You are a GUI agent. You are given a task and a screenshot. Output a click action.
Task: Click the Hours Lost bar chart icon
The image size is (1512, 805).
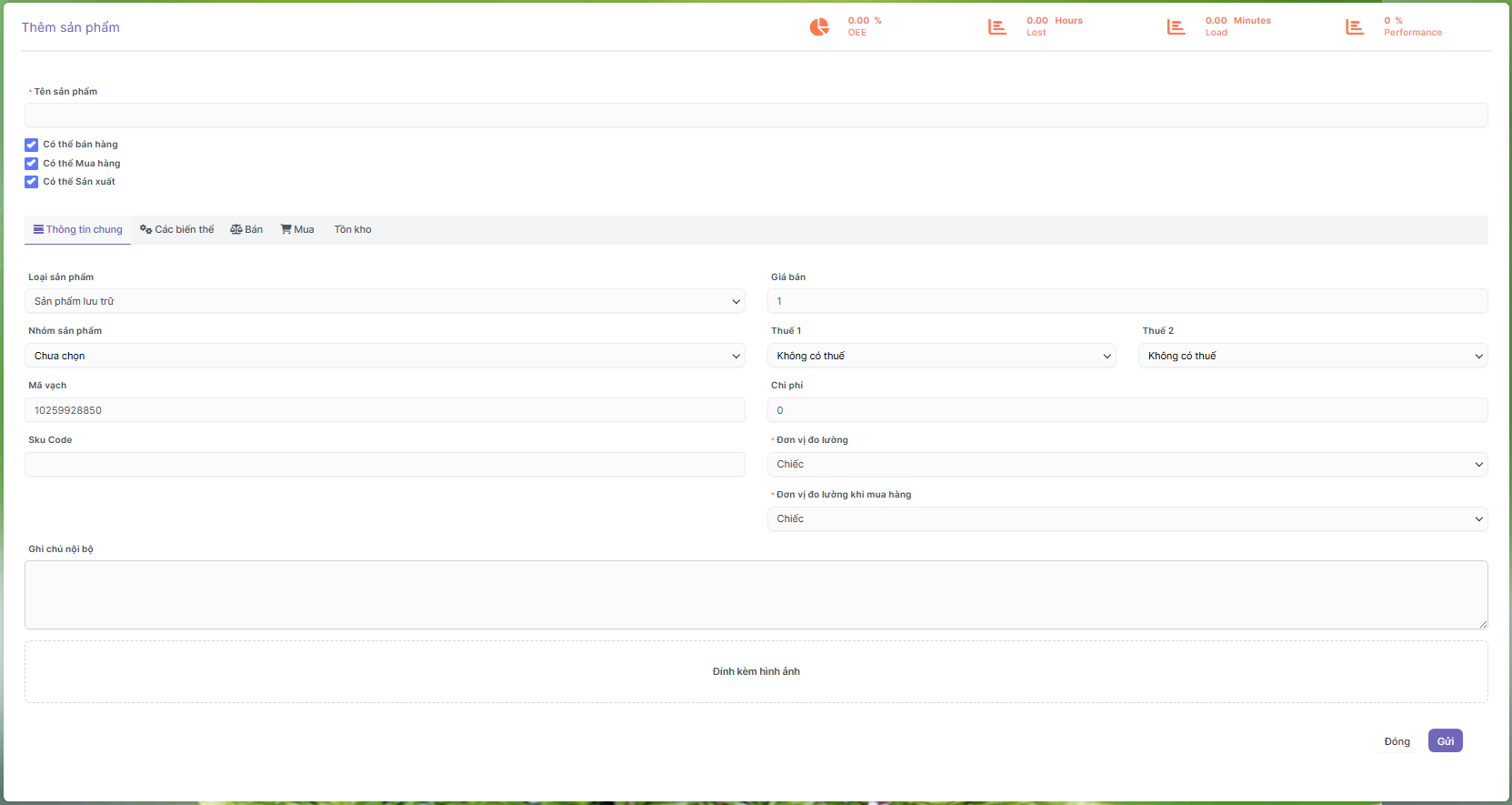point(997,27)
